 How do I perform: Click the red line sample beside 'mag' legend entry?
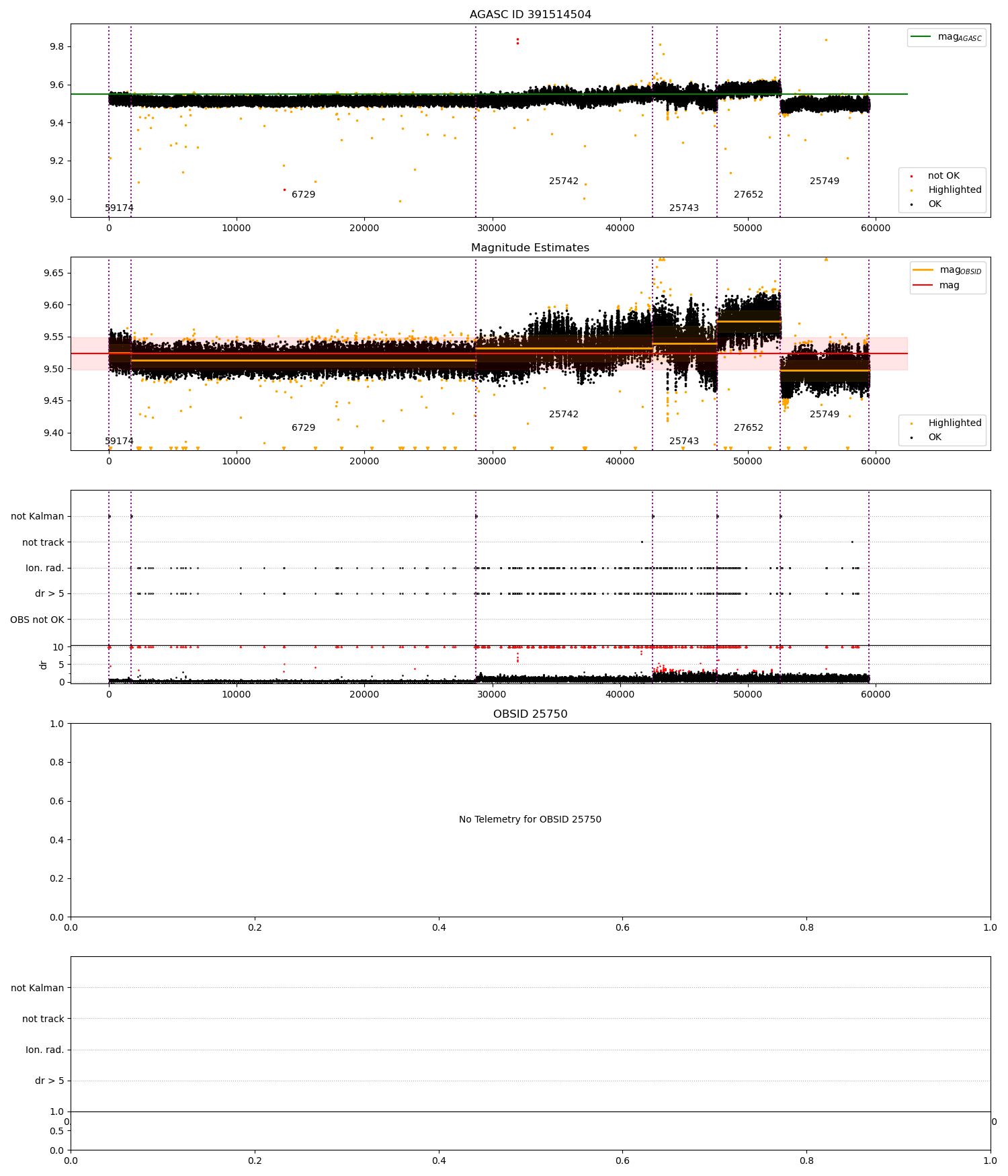pos(923,286)
